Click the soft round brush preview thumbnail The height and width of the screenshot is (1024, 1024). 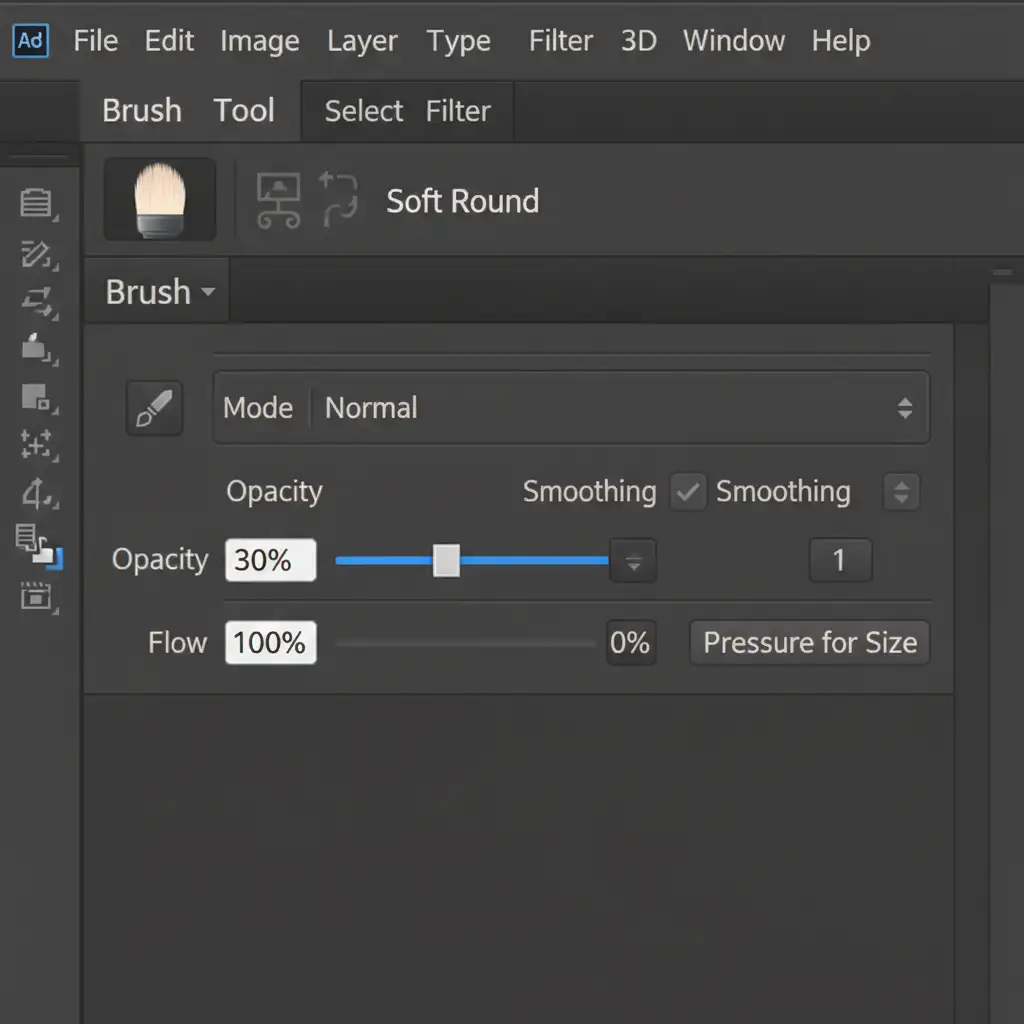(160, 199)
